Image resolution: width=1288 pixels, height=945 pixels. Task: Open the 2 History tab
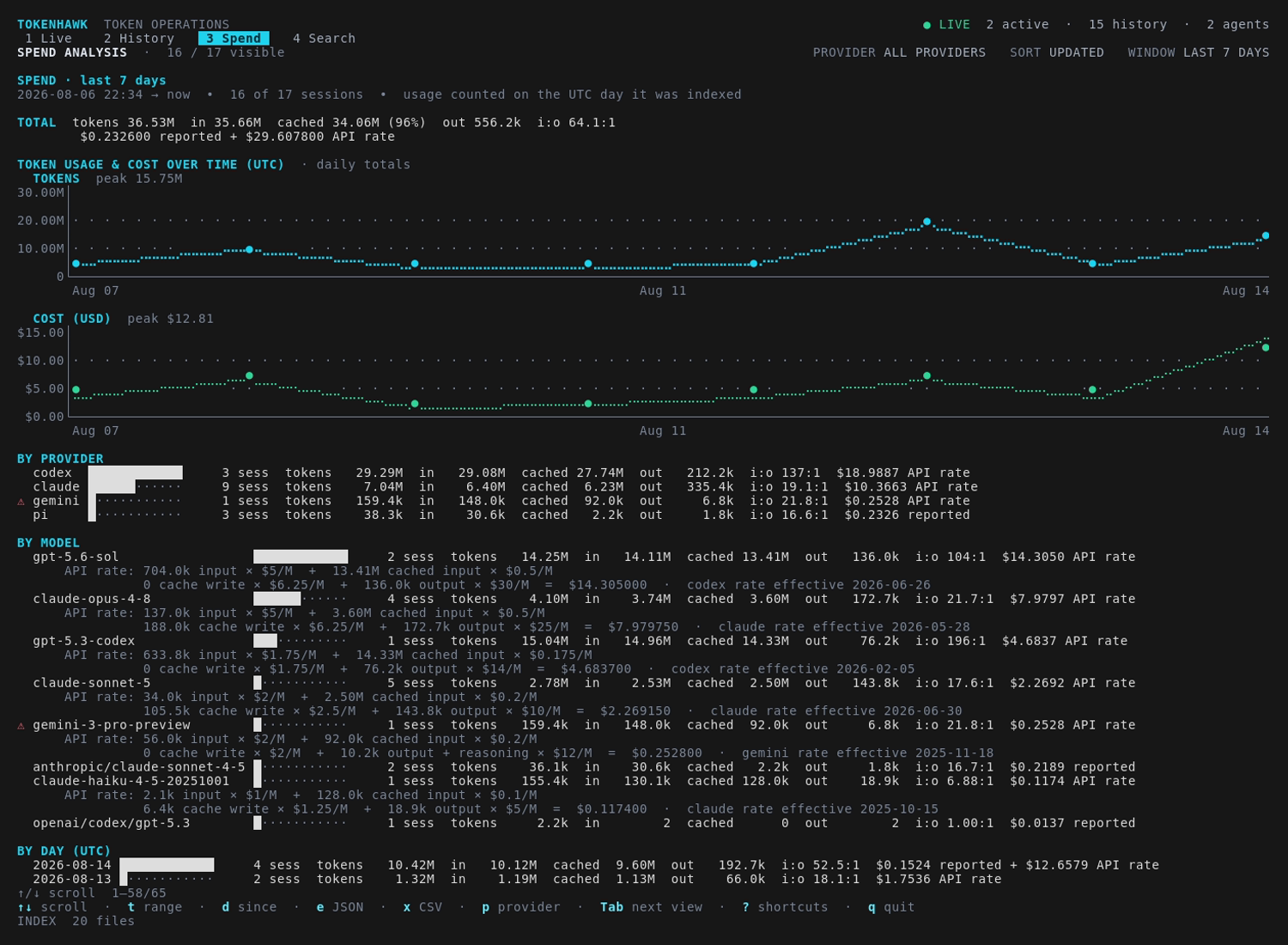(138, 39)
